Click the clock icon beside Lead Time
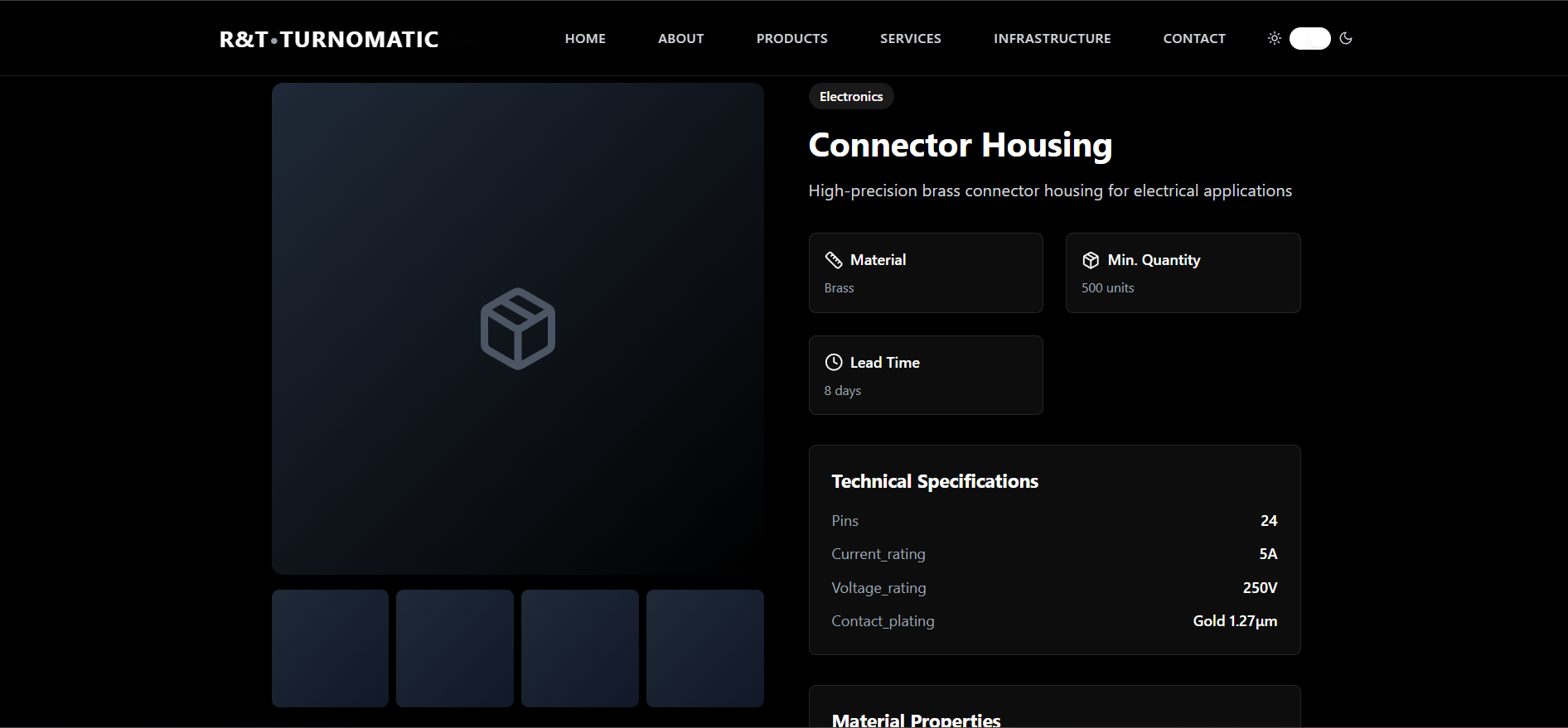The image size is (1568, 728). tap(834, 363)
